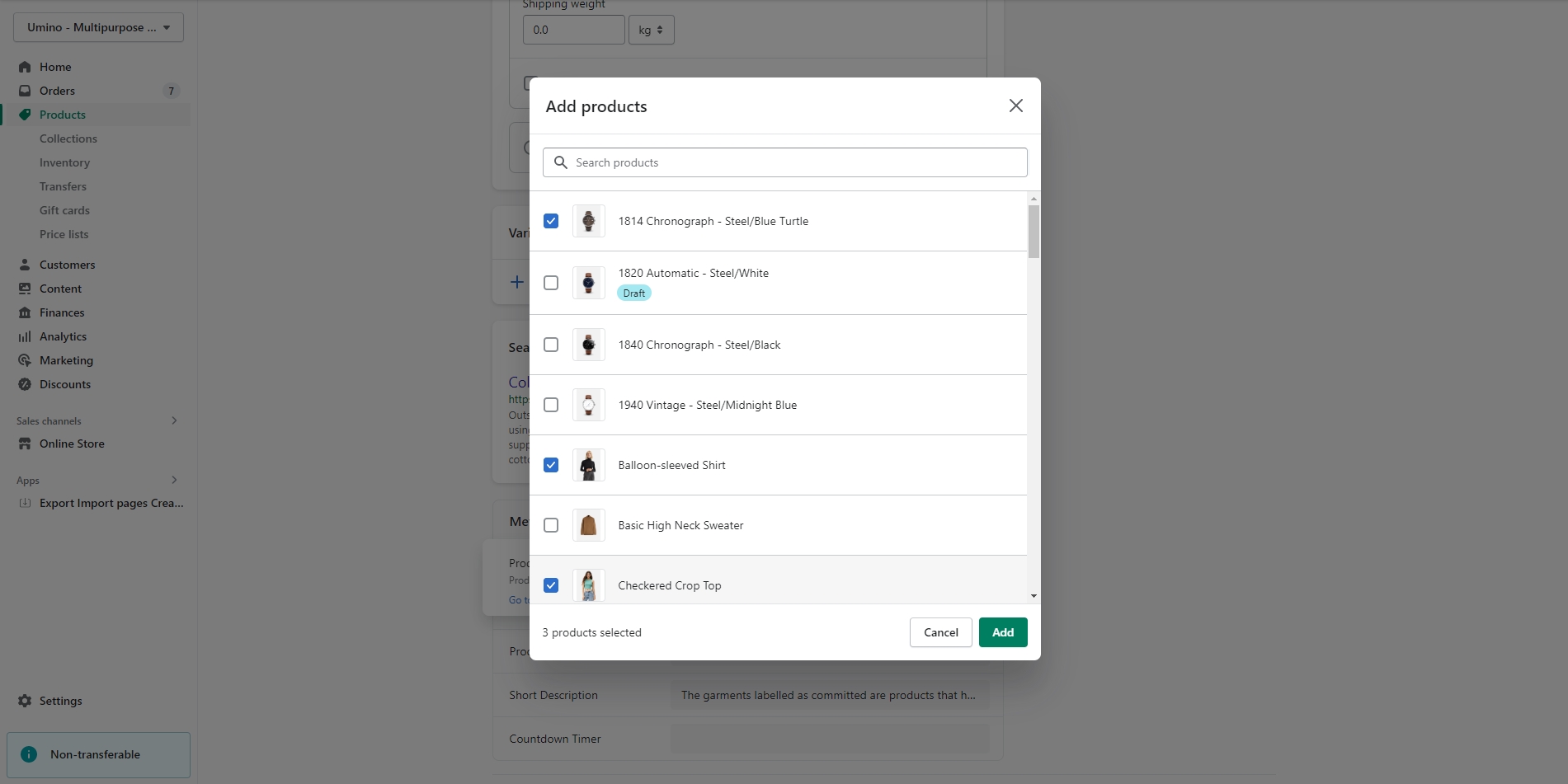Cancel the Add products dialog
1568x784 pixels.
[940, 632]
